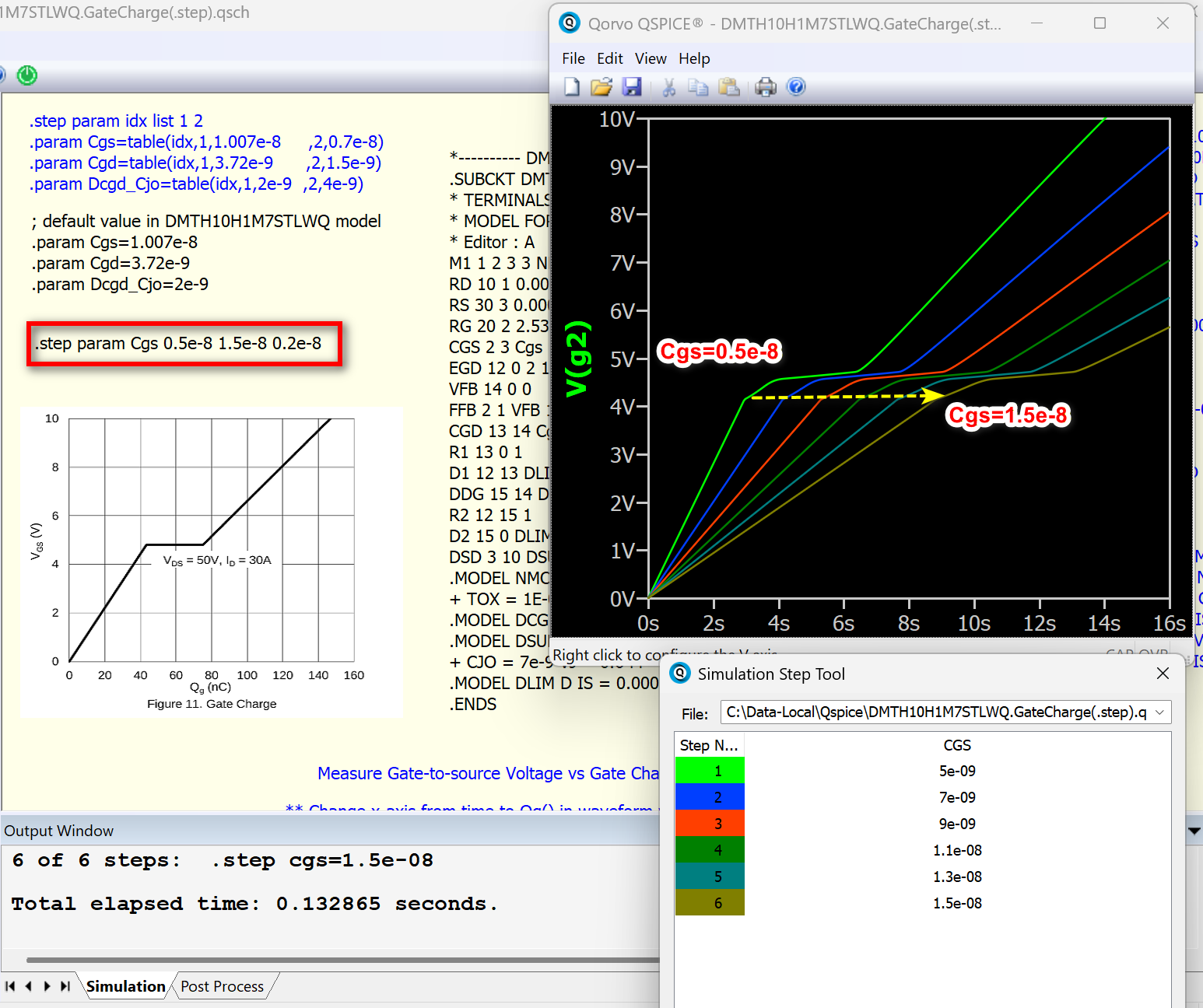
Task: Open the View menu in waveform window
Action: (651, 58)
